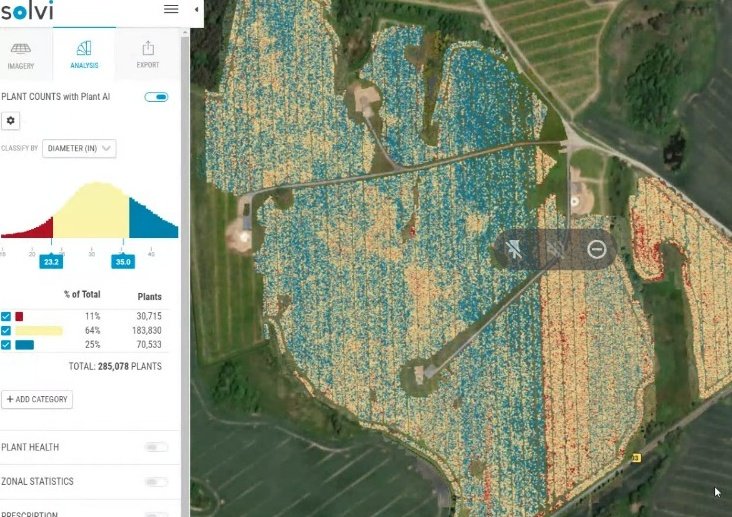The height and width of the screenshot is (517, 732).
Task: Open plant count settings gear
Action: coord(11,120)
